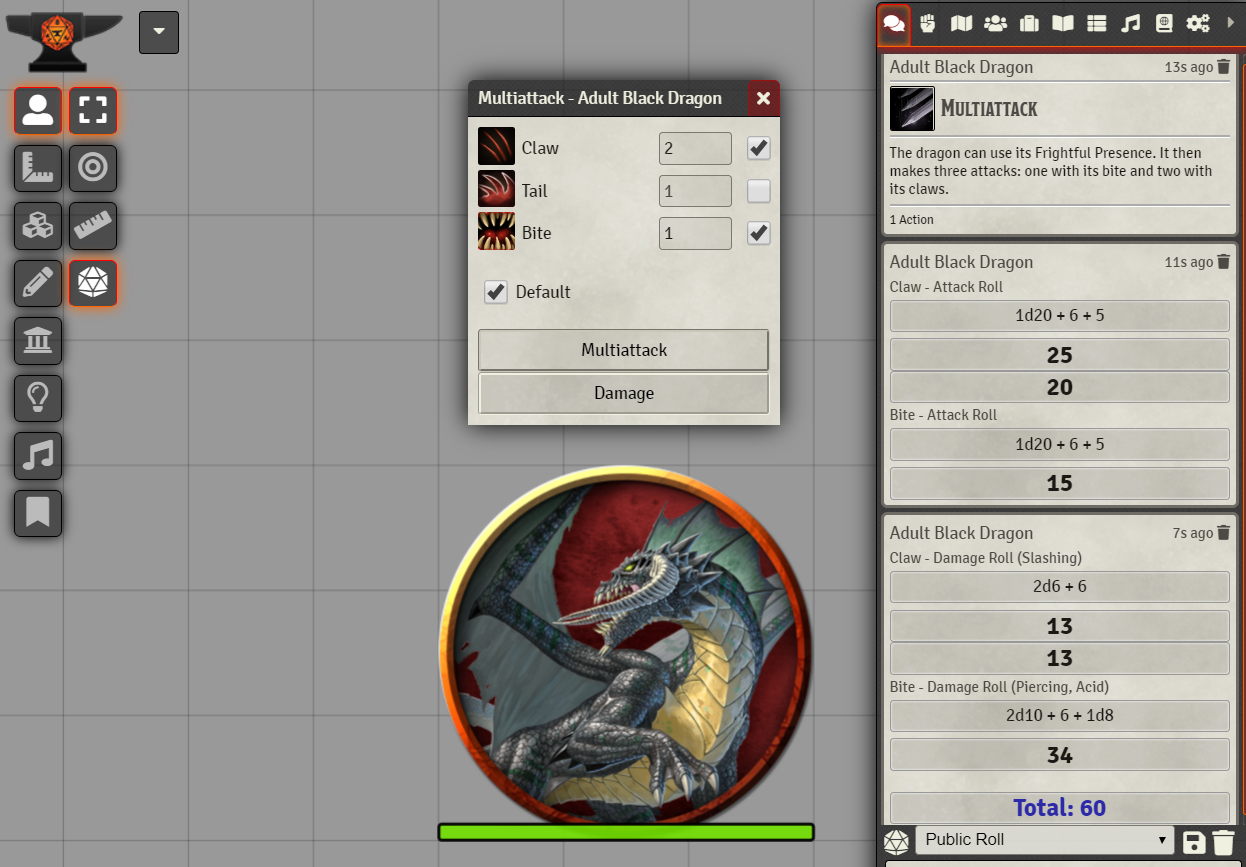Viewport: 1246px width, 867px height.
Task: Open the Drawing Tools pencil icon
Action: (38, 283)
